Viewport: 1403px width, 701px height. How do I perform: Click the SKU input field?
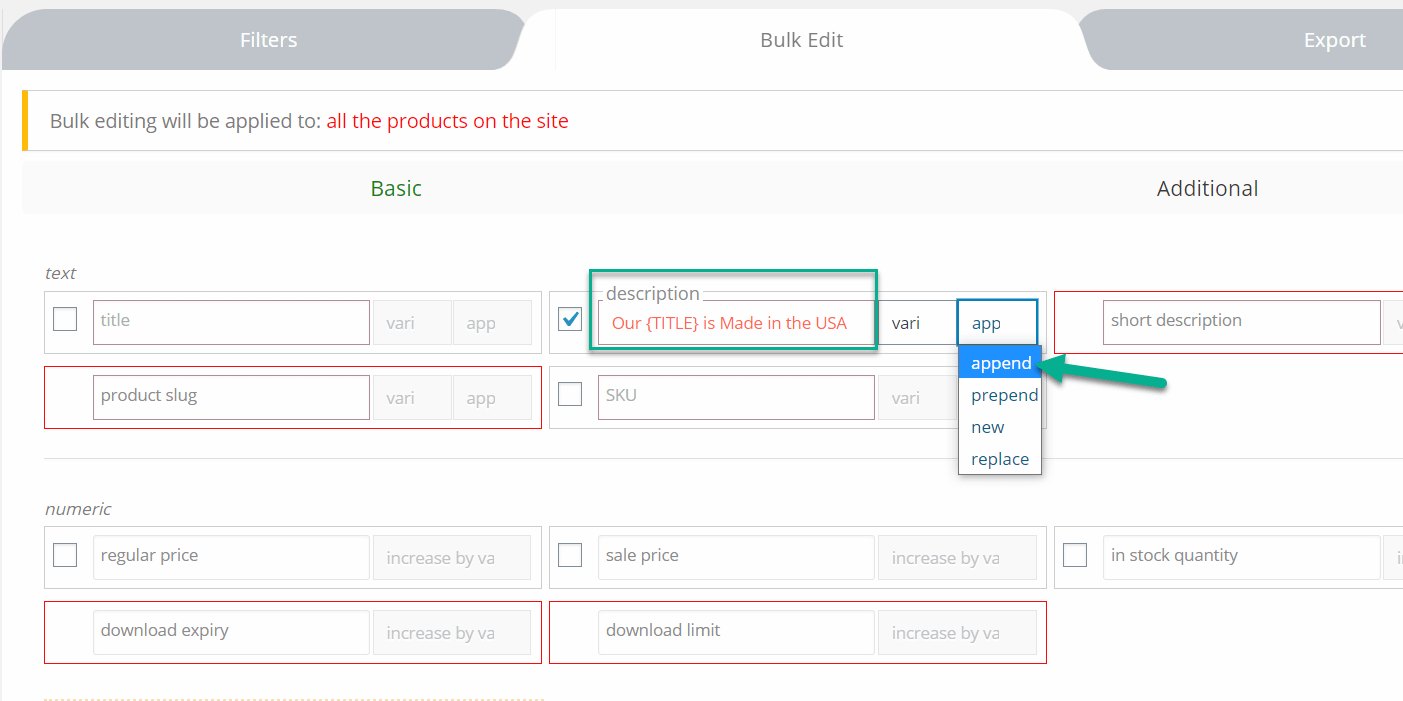(736, 397)
